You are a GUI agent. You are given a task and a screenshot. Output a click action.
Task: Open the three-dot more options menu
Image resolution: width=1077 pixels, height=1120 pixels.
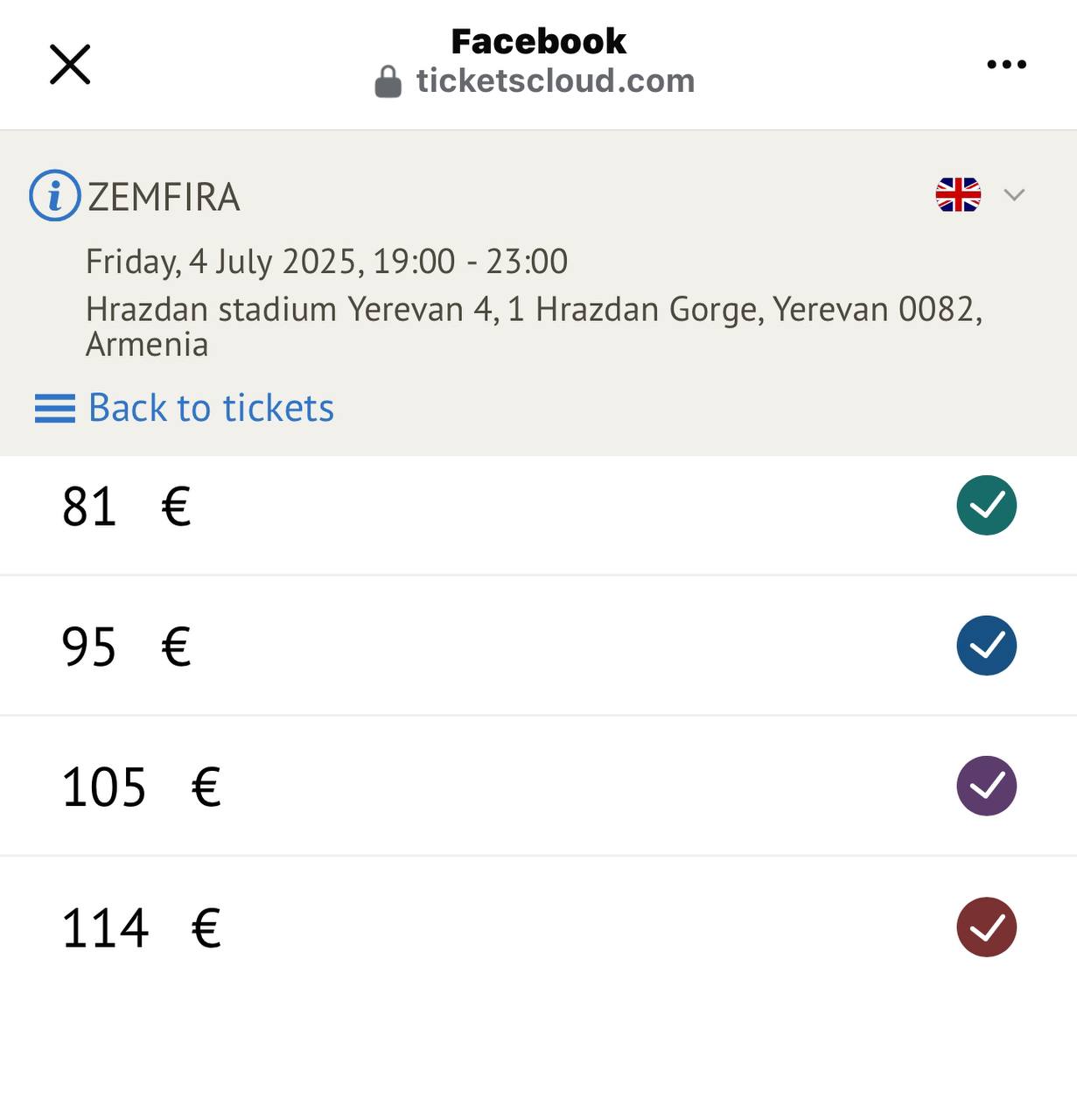pos(1006,64)
